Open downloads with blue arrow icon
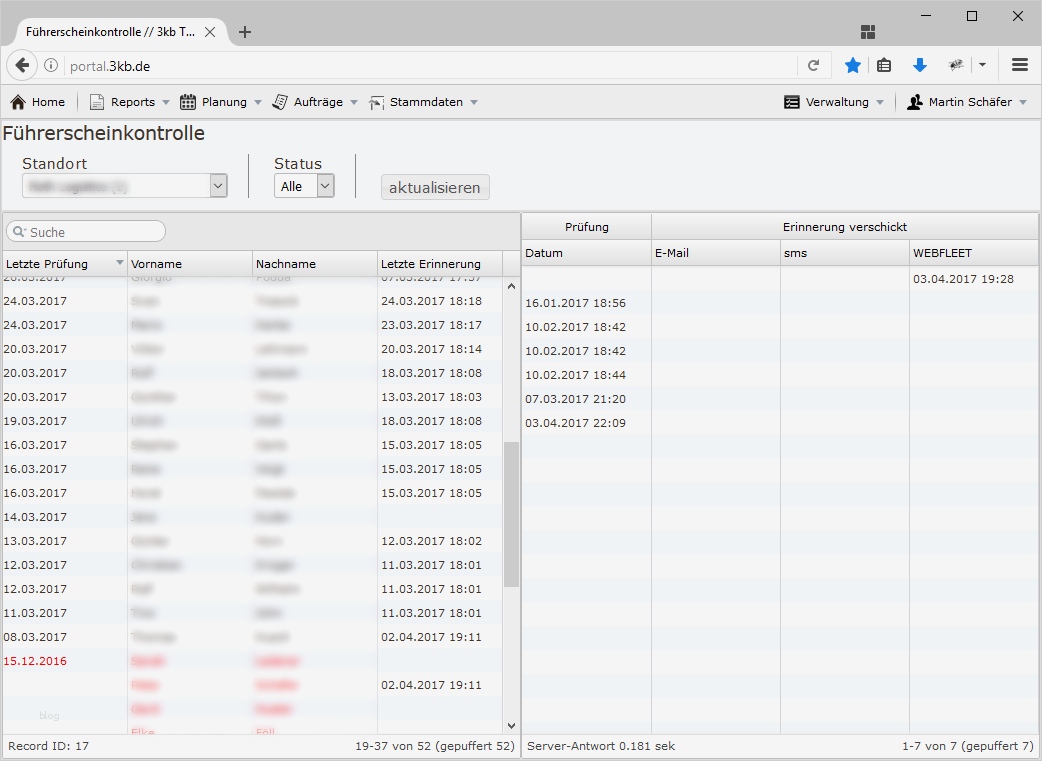Image resolution: width=1042 pixels, height=761 pixels. pos(920,65)
